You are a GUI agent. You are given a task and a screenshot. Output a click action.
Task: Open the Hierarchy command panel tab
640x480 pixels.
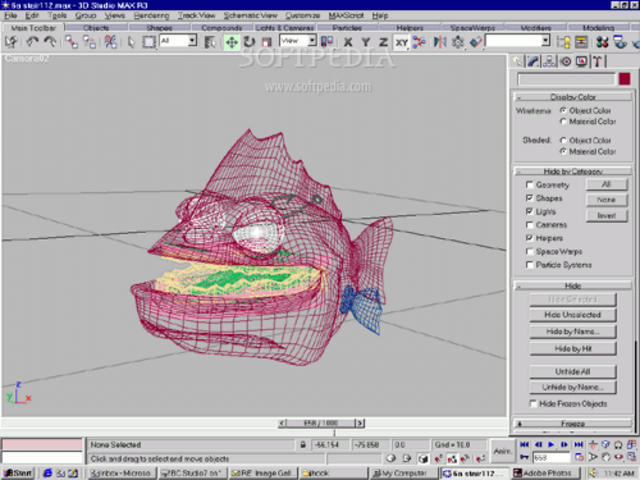coord(549,62)
